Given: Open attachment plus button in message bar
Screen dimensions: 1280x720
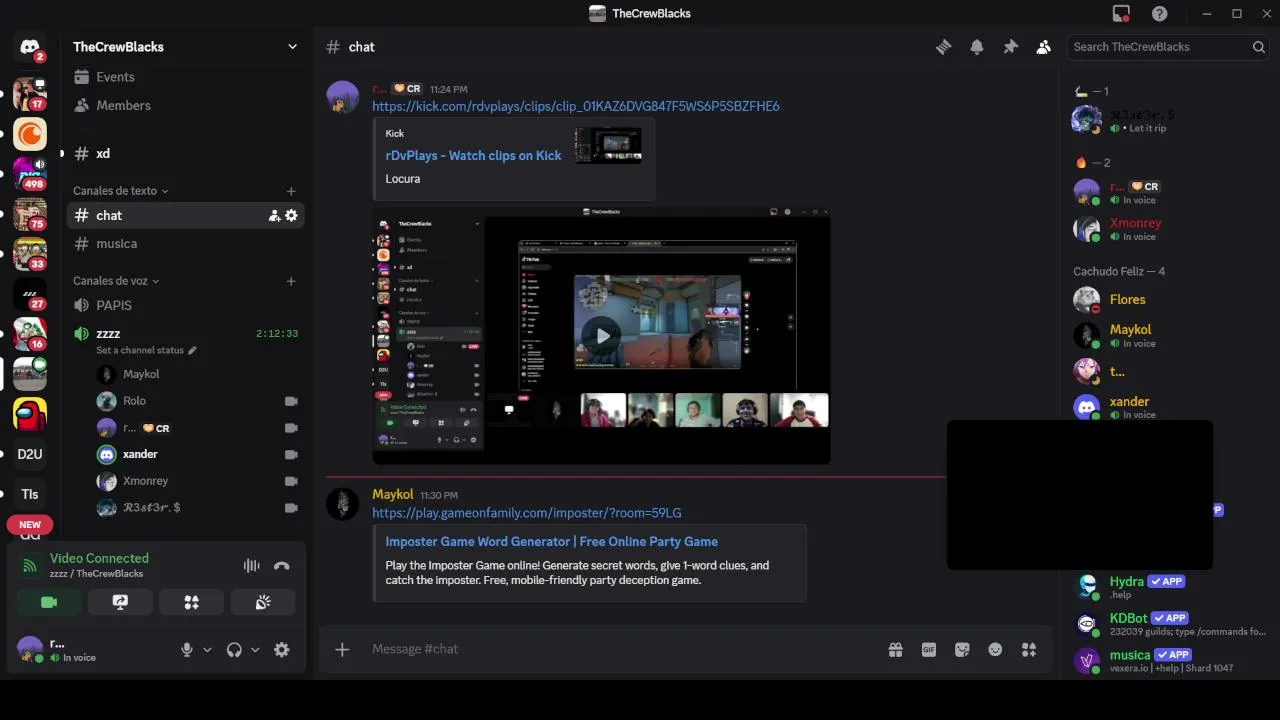Looking at the screenshot, I should pos(342,650).
